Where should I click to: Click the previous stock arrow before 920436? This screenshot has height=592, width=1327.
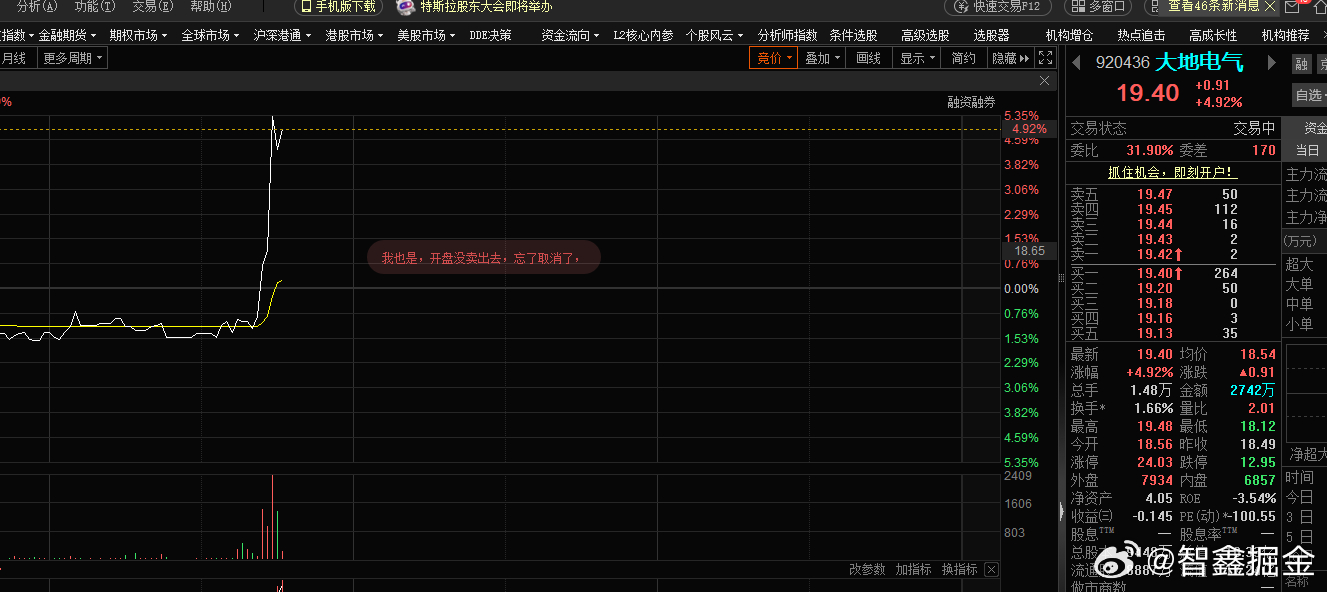[x=1076, y=61]
